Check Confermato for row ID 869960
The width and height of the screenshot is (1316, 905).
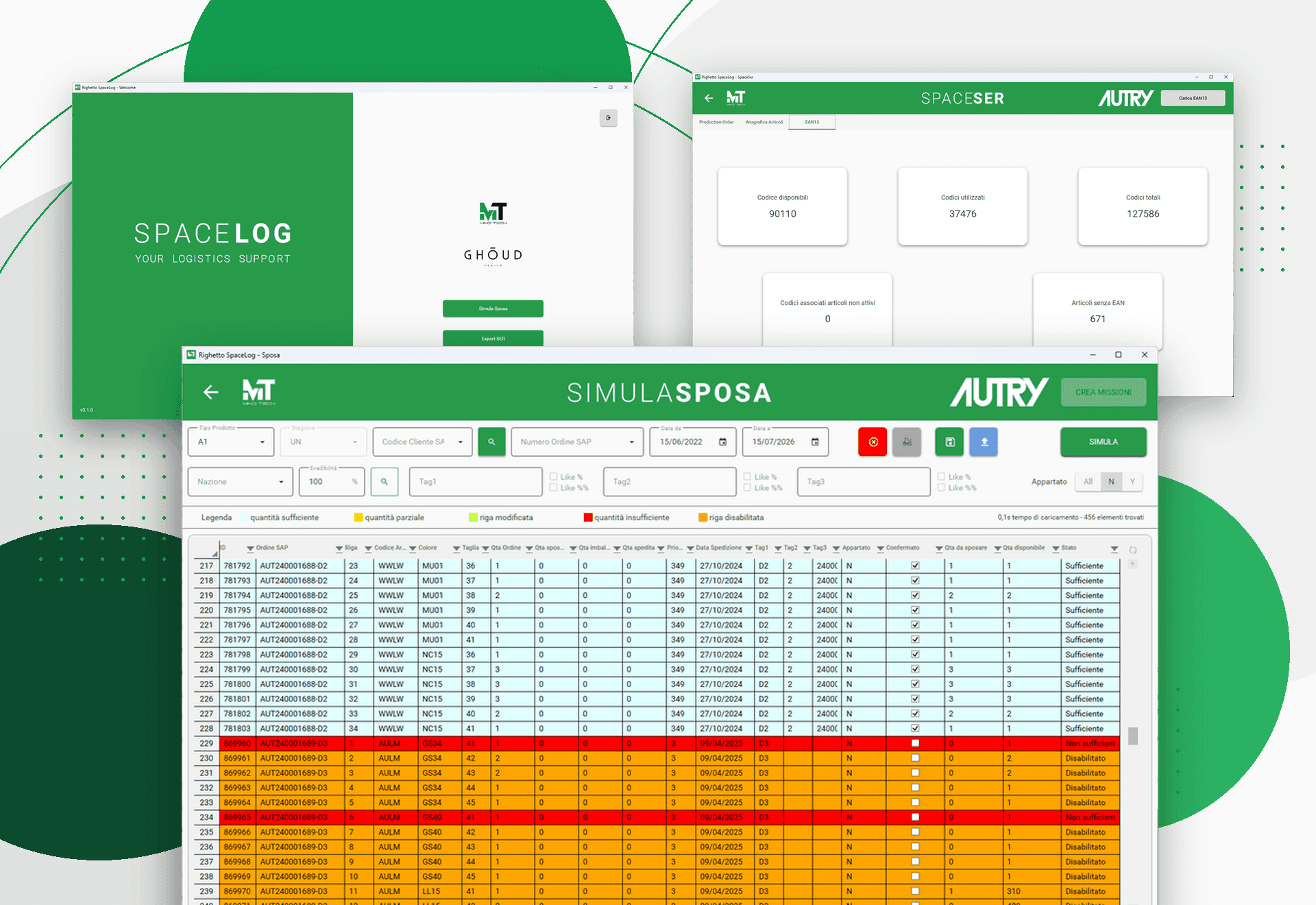(x=915, y=743)
